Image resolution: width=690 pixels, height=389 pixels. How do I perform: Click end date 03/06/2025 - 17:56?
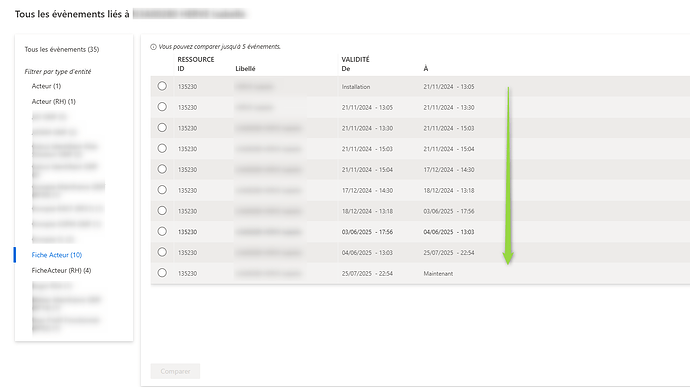click(449, 211)
